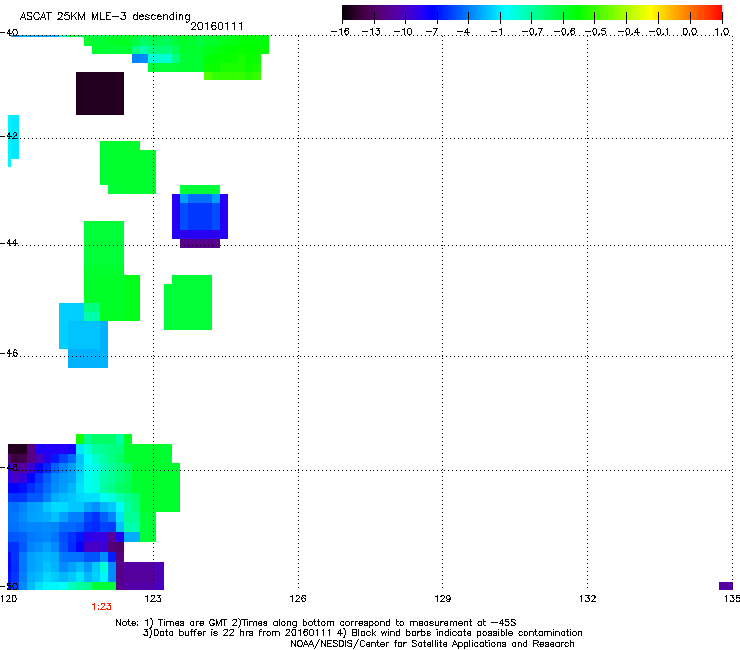Click the black data square near -41 latitude

pos(100,93)
